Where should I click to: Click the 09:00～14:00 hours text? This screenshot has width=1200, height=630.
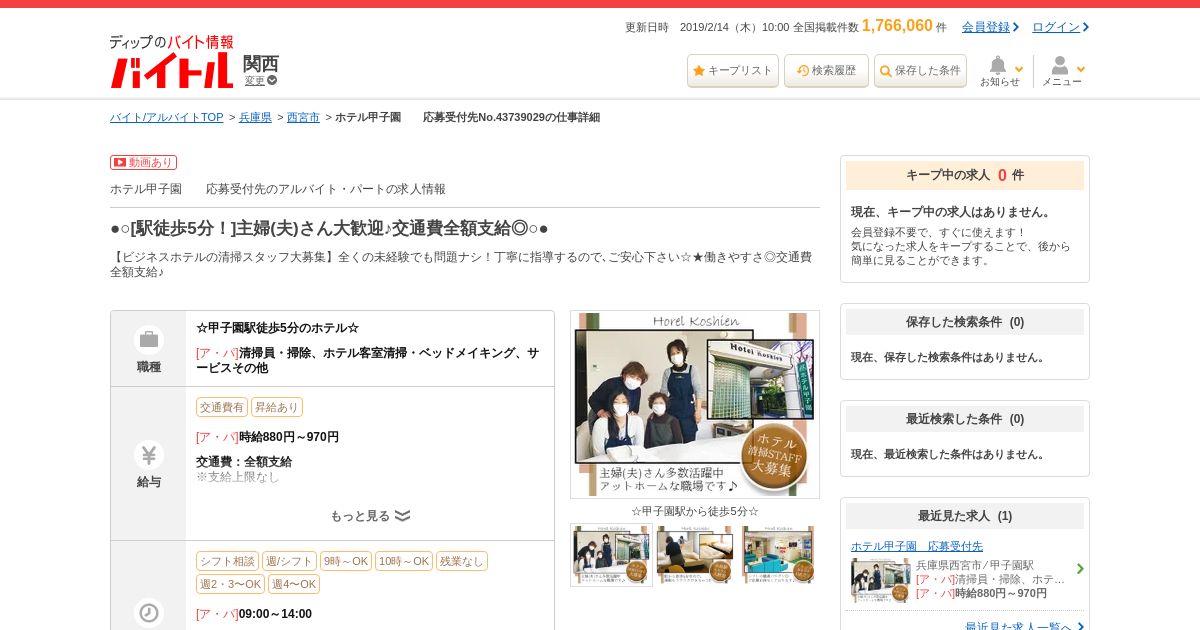275,614
